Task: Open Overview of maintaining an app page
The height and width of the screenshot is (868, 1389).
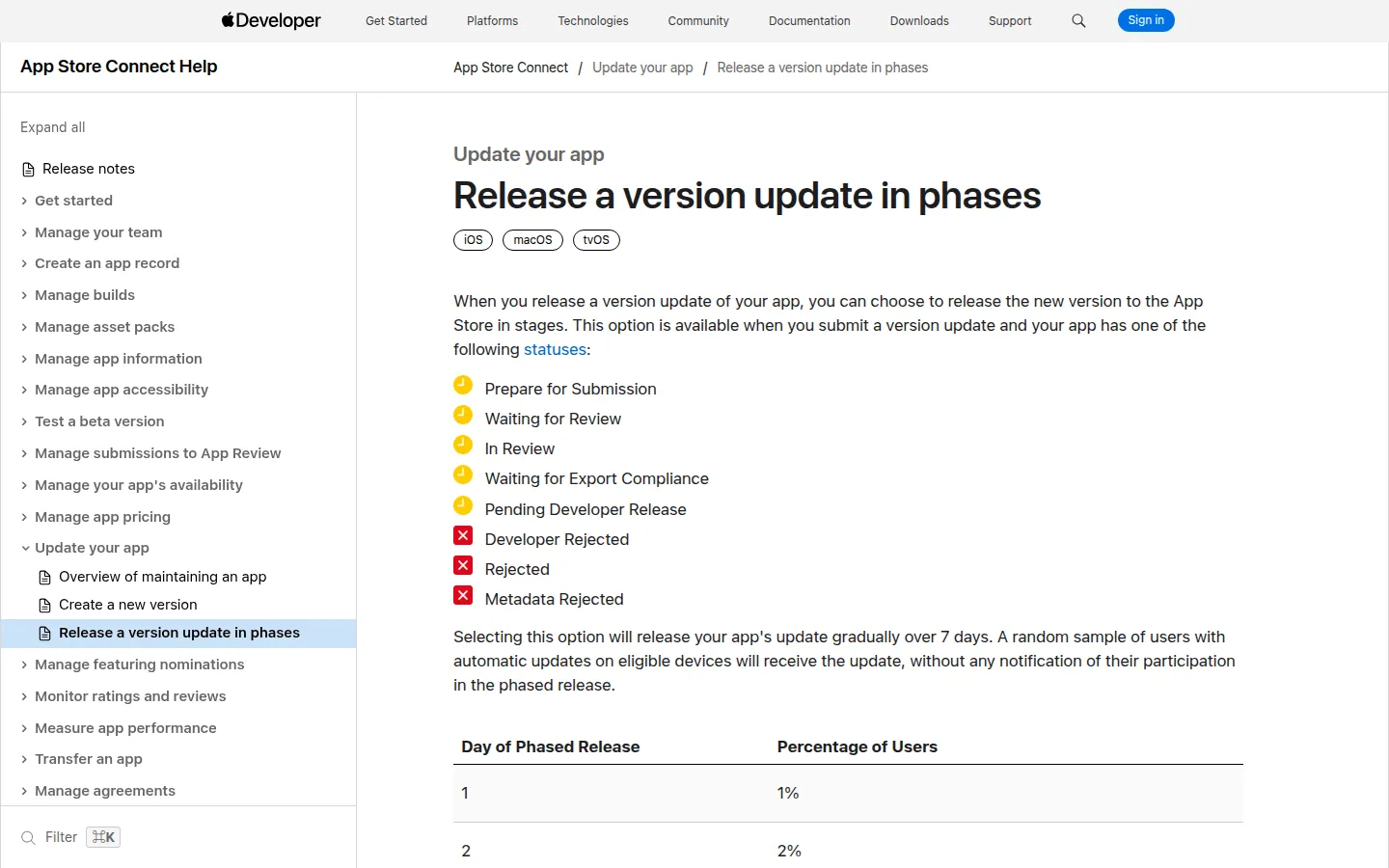Action: 162,577
